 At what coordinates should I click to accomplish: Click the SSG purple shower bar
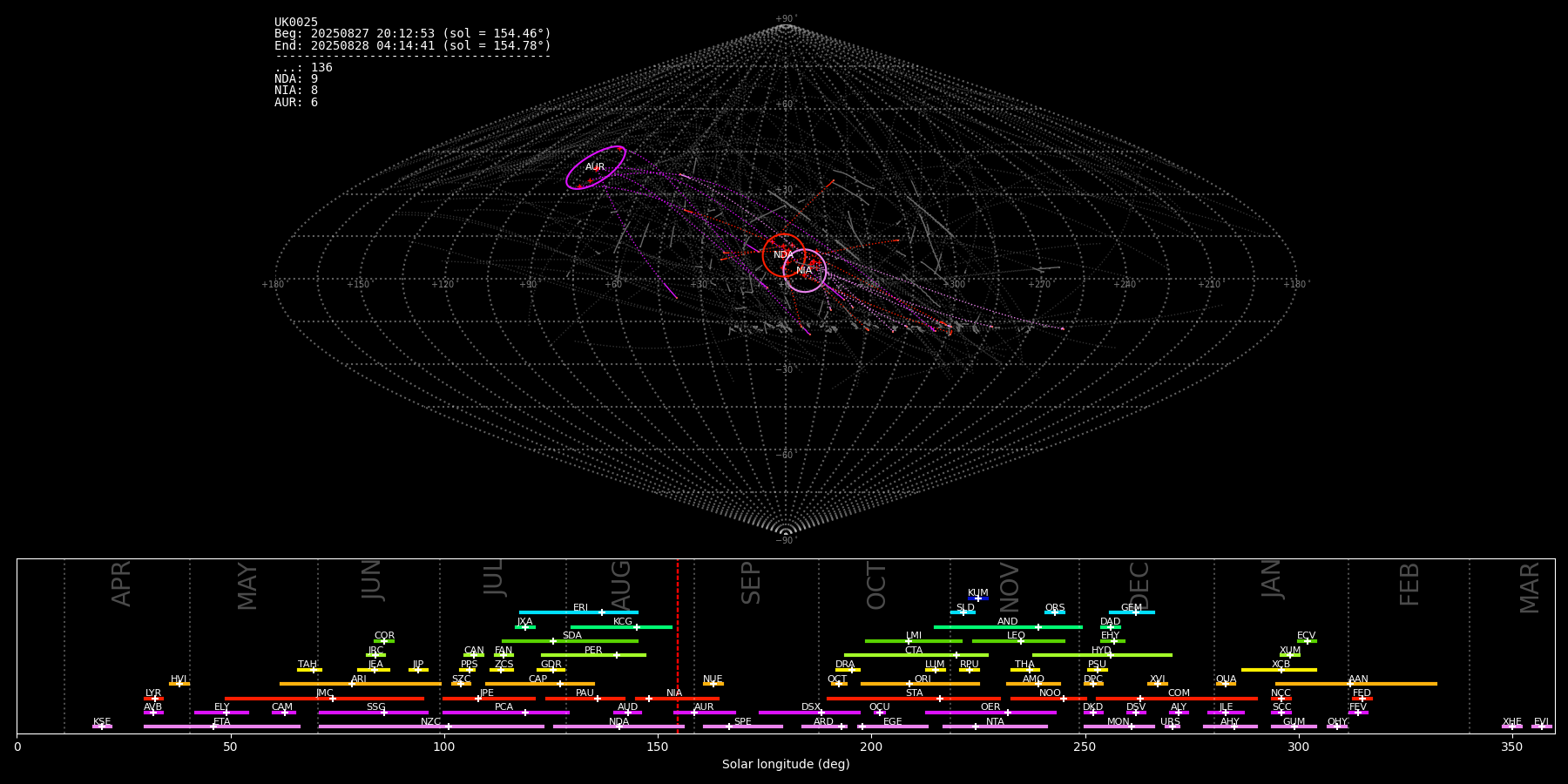[x=373, y=713]
